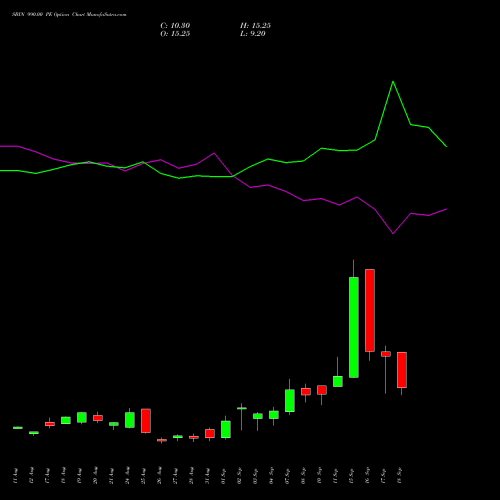
Task: Click the red candle above '25 Aug'
Action: 146,421
